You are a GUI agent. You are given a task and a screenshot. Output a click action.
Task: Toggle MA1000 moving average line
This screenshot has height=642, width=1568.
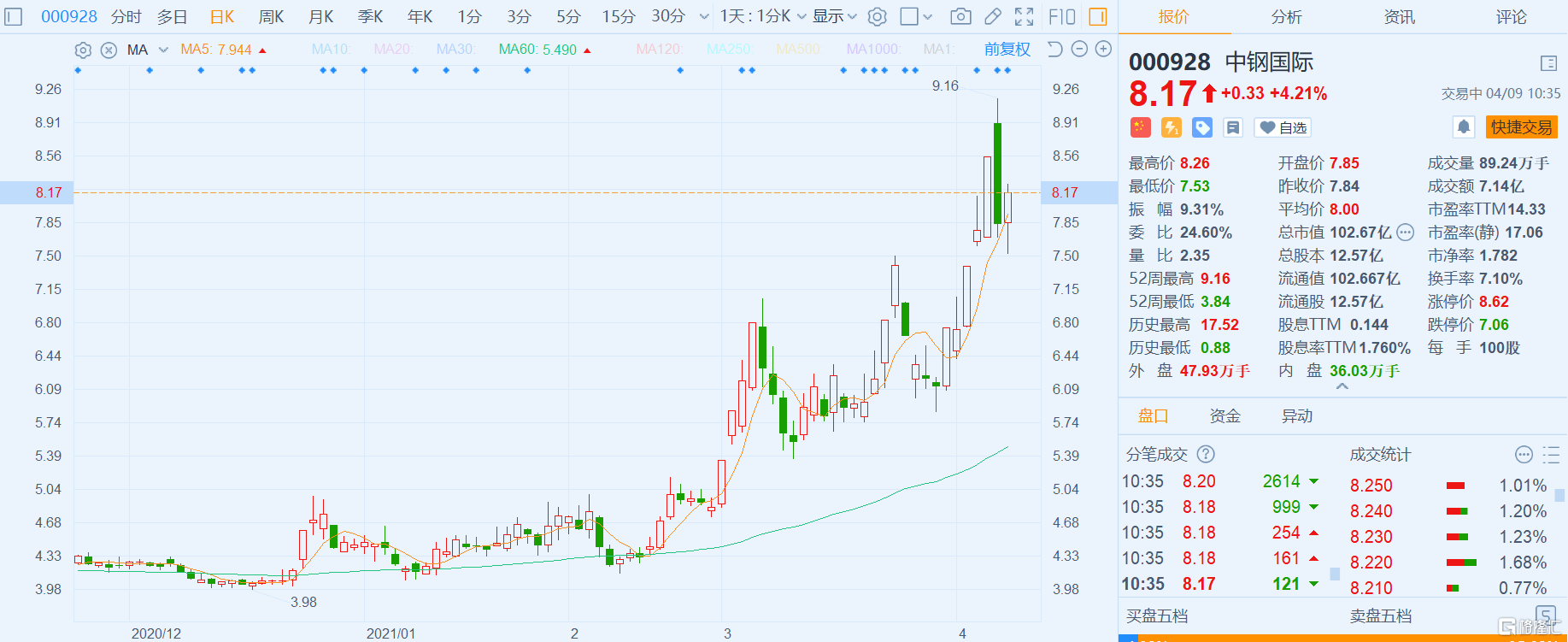click(x=872, y=50)
